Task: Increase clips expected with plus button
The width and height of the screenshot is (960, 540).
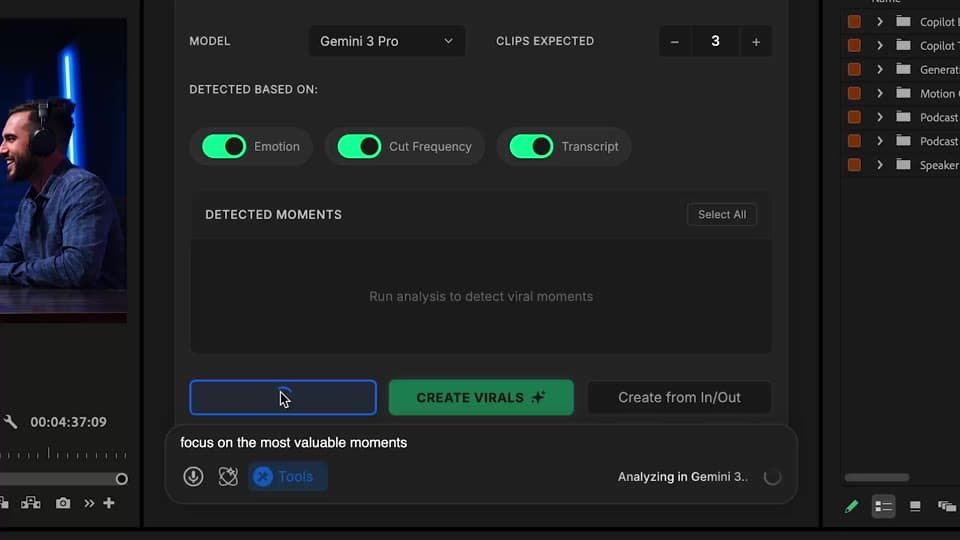Action: coord(756,42)
